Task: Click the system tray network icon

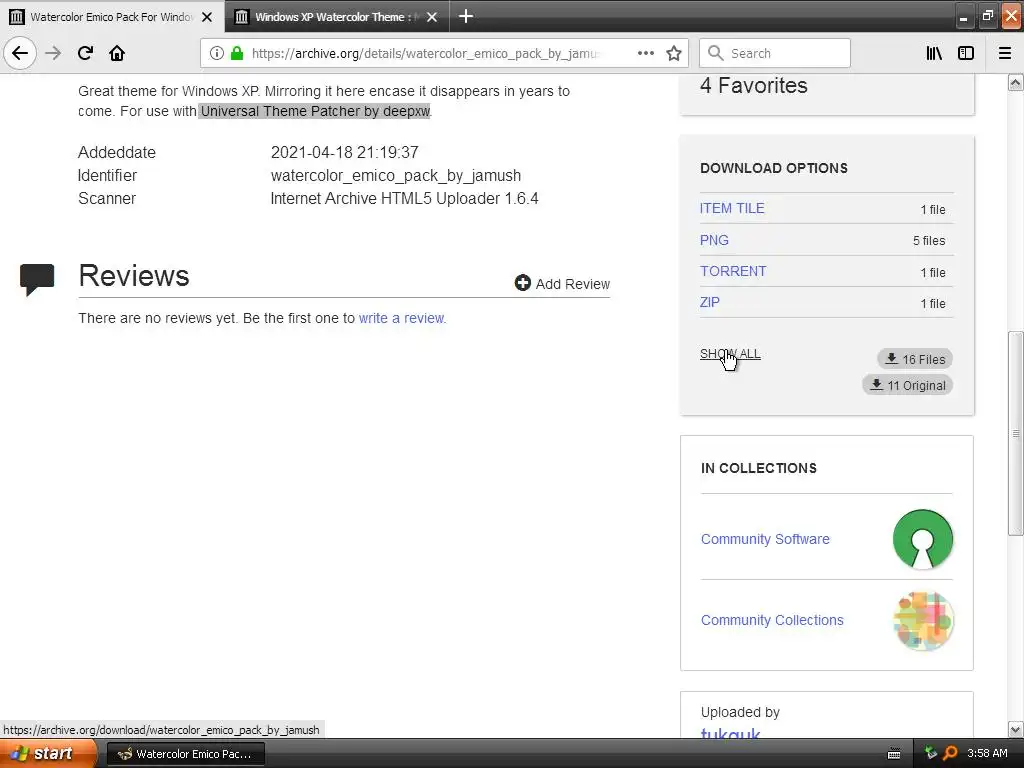Action: 931,753
